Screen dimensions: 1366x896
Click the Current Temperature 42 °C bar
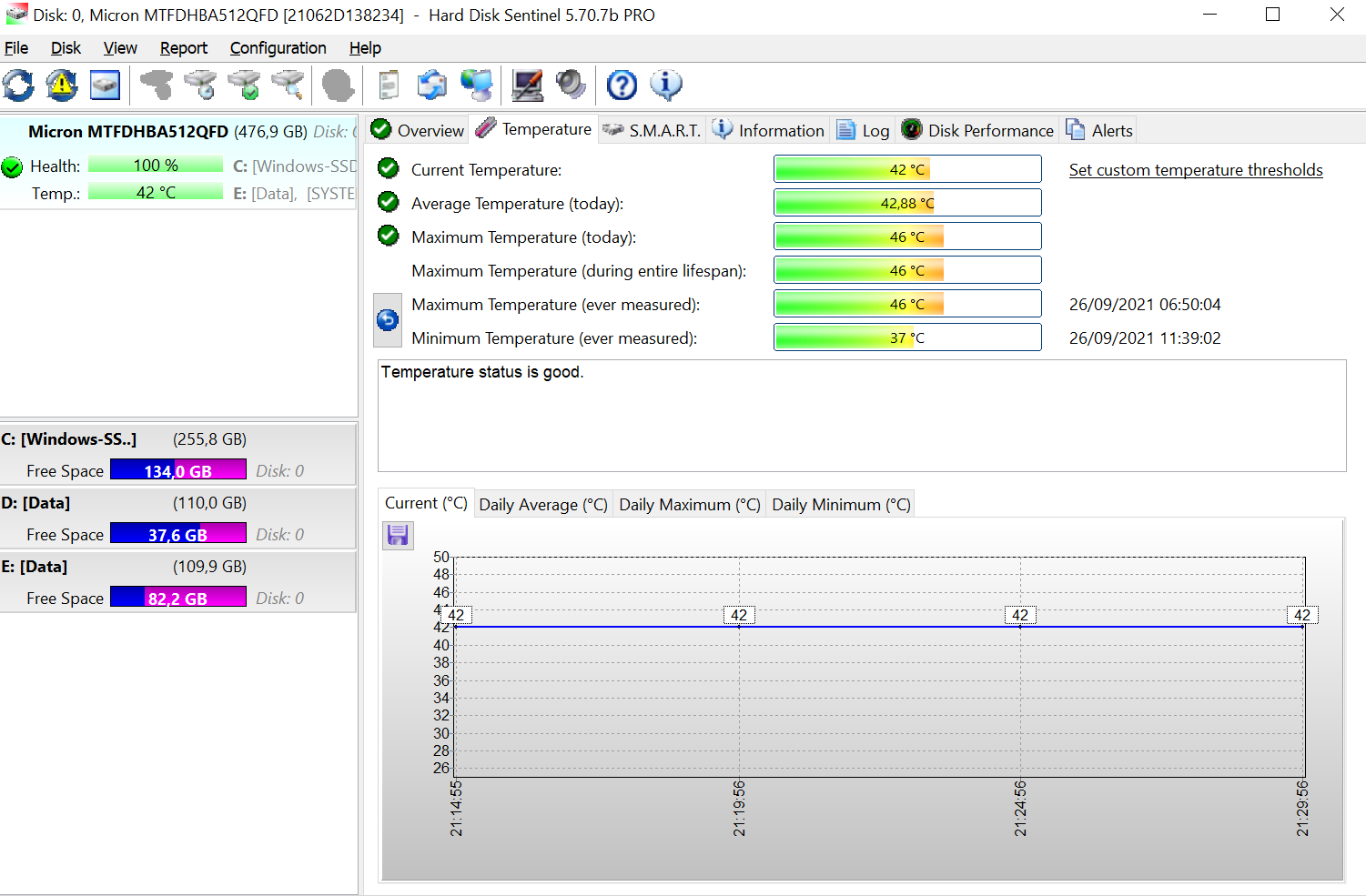907,169
